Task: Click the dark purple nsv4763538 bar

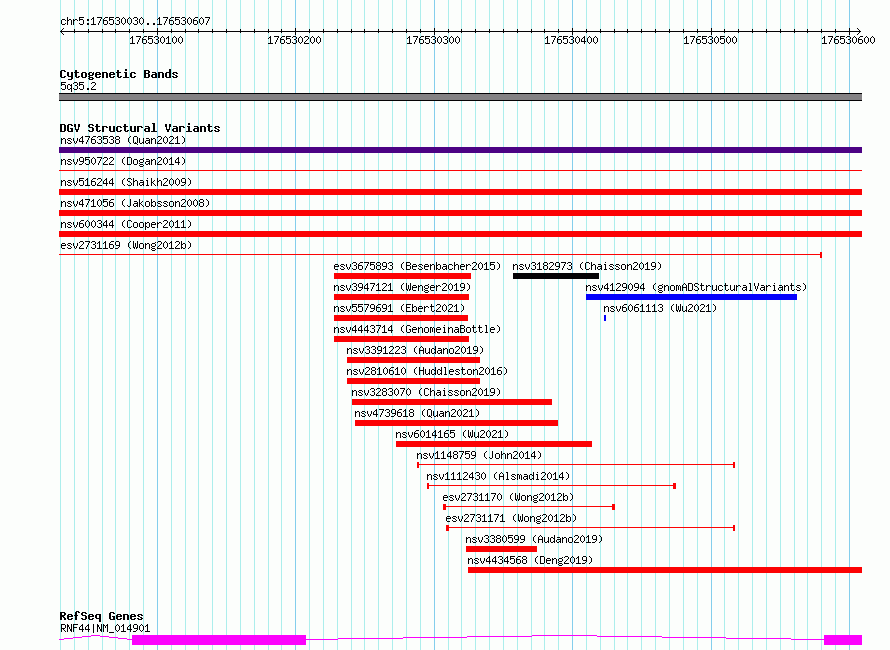Action: 460,150
